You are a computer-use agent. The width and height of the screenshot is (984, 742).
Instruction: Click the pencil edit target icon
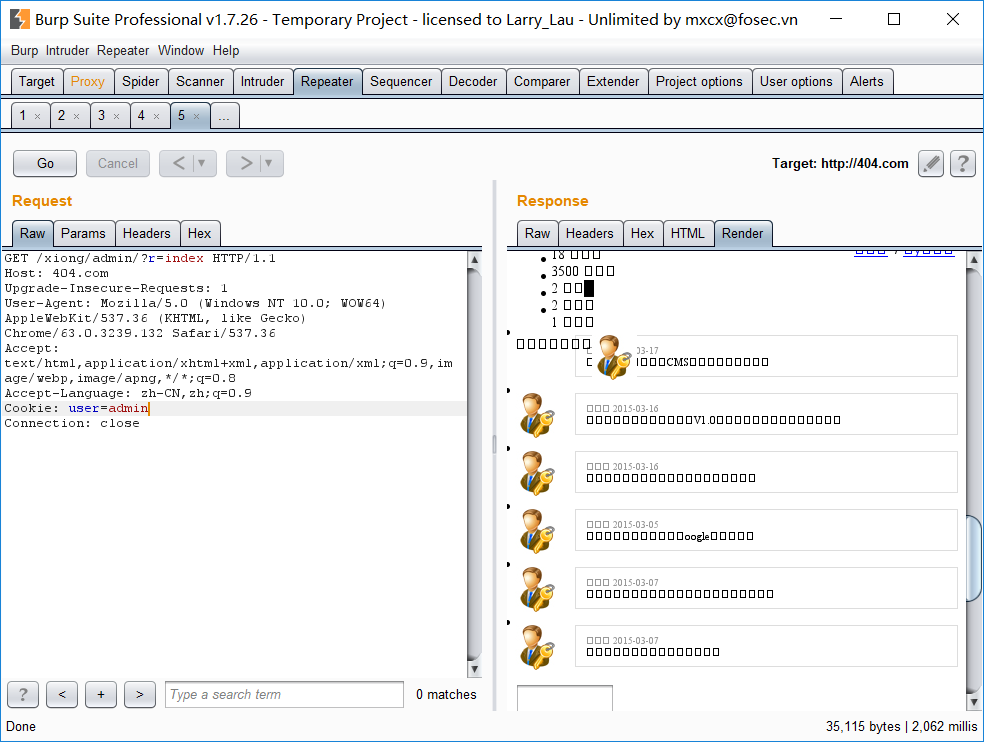click(931, 163)
